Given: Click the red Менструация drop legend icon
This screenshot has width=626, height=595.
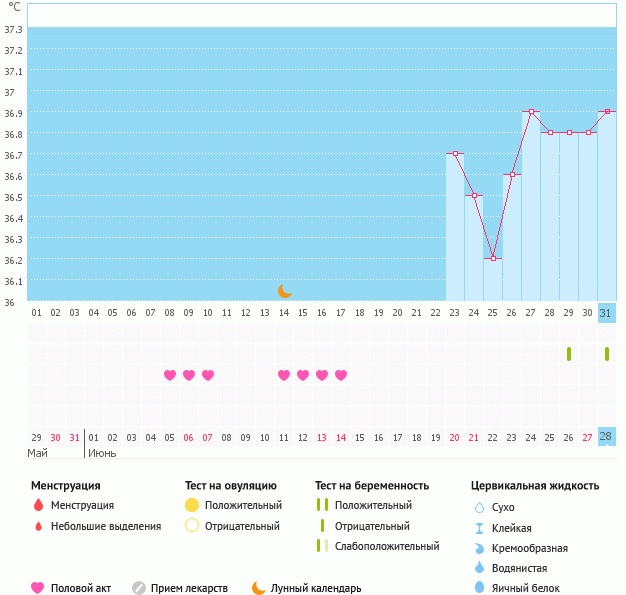Looking at the screenshot, I should [38, 506].
